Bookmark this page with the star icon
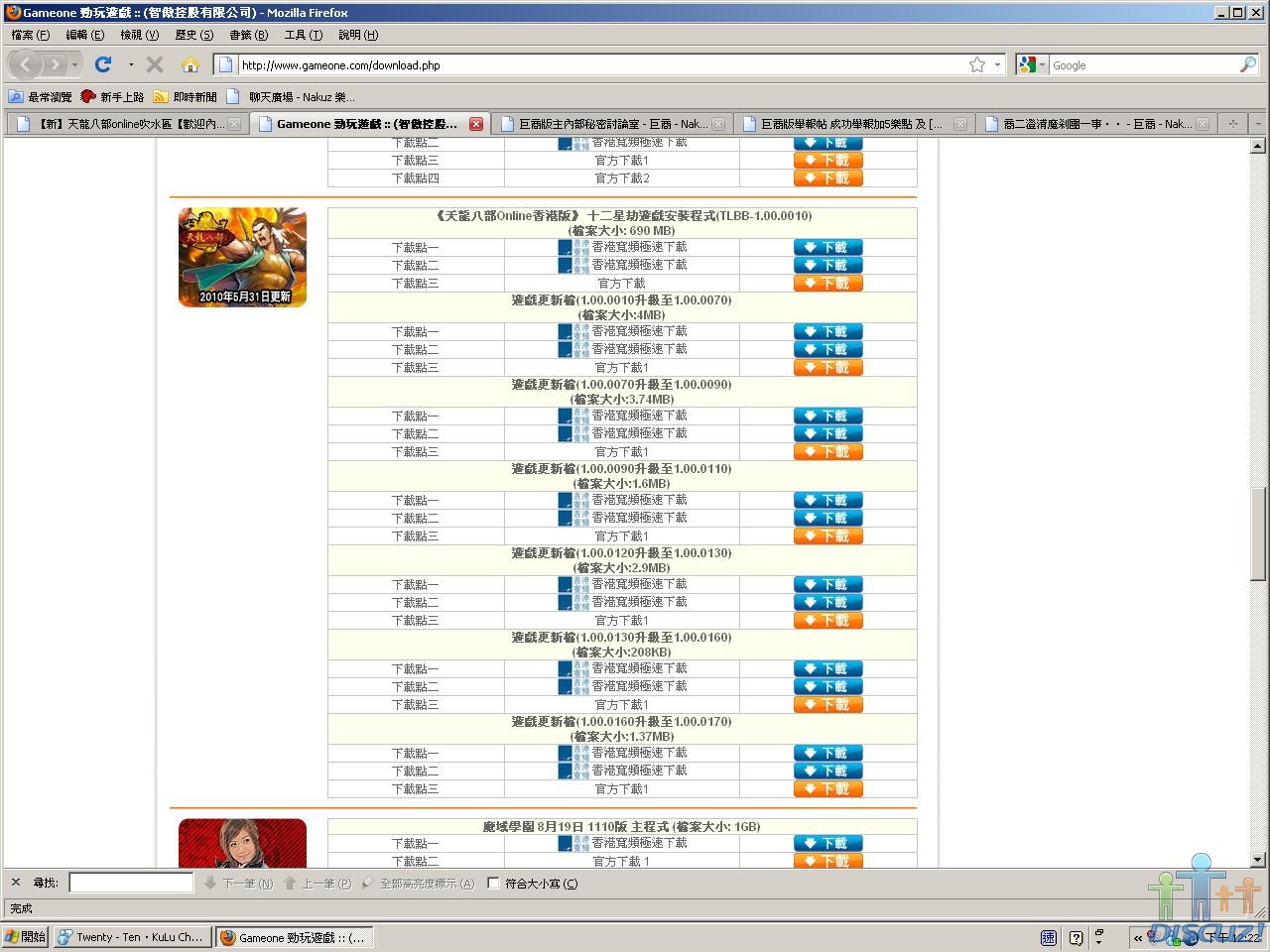This screenshot has height=952, width=1270. [977, 64]
